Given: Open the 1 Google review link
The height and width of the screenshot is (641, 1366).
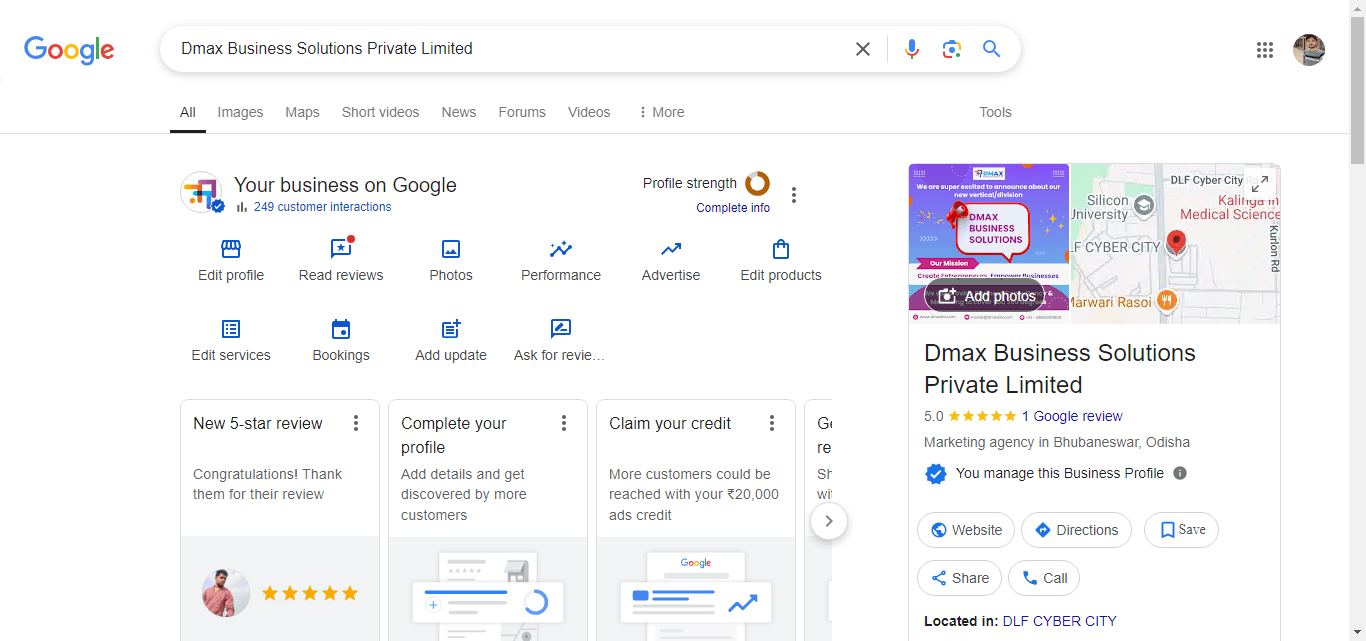Looking at the screenshot, I should 1072,416.
